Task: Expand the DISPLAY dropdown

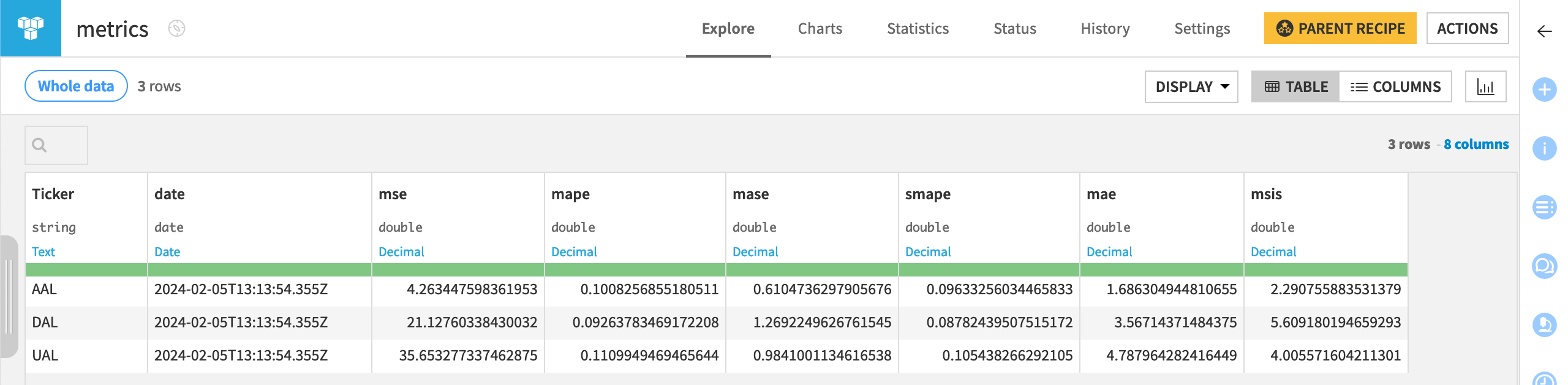Action: coord(1191,86)
